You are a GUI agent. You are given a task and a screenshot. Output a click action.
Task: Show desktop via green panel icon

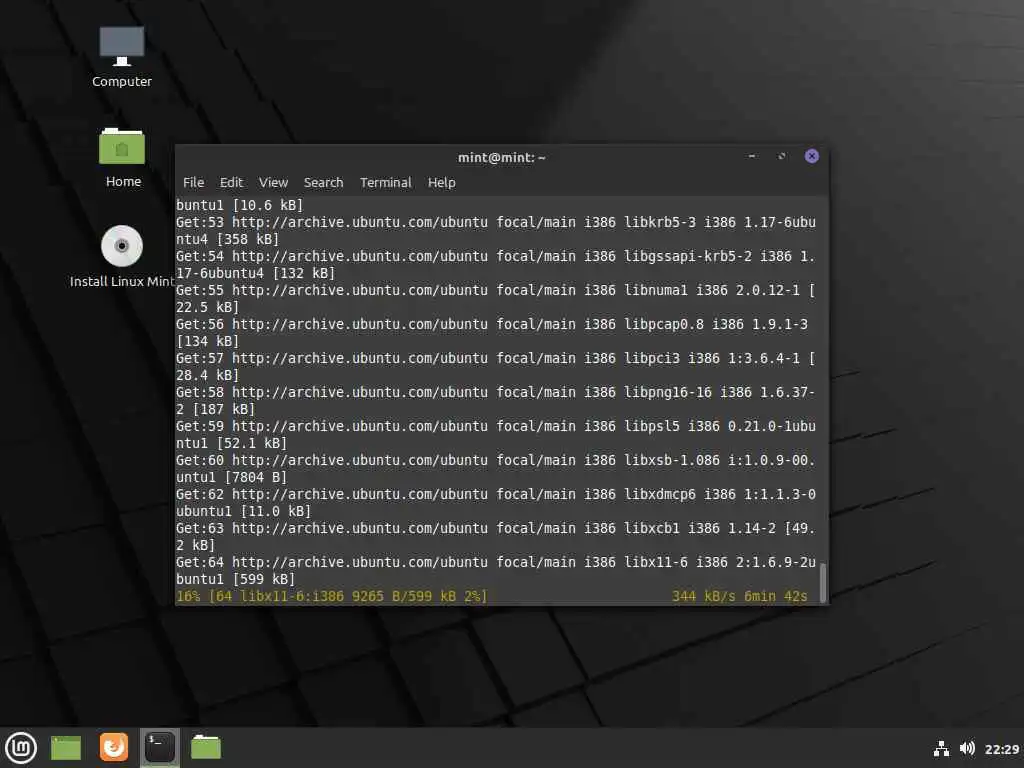66,748
